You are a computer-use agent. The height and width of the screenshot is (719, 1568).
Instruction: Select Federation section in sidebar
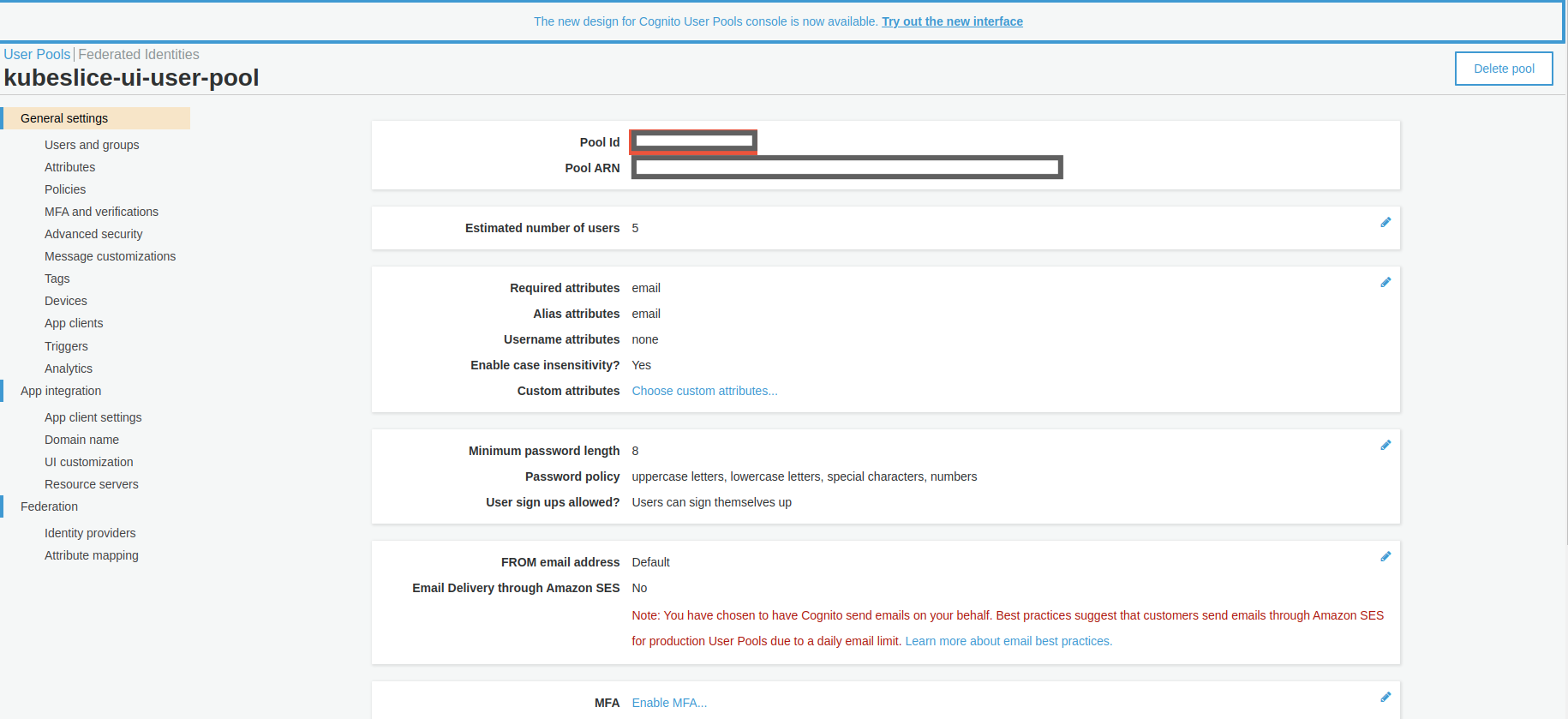pyautogui.click(x=49, y=506)
